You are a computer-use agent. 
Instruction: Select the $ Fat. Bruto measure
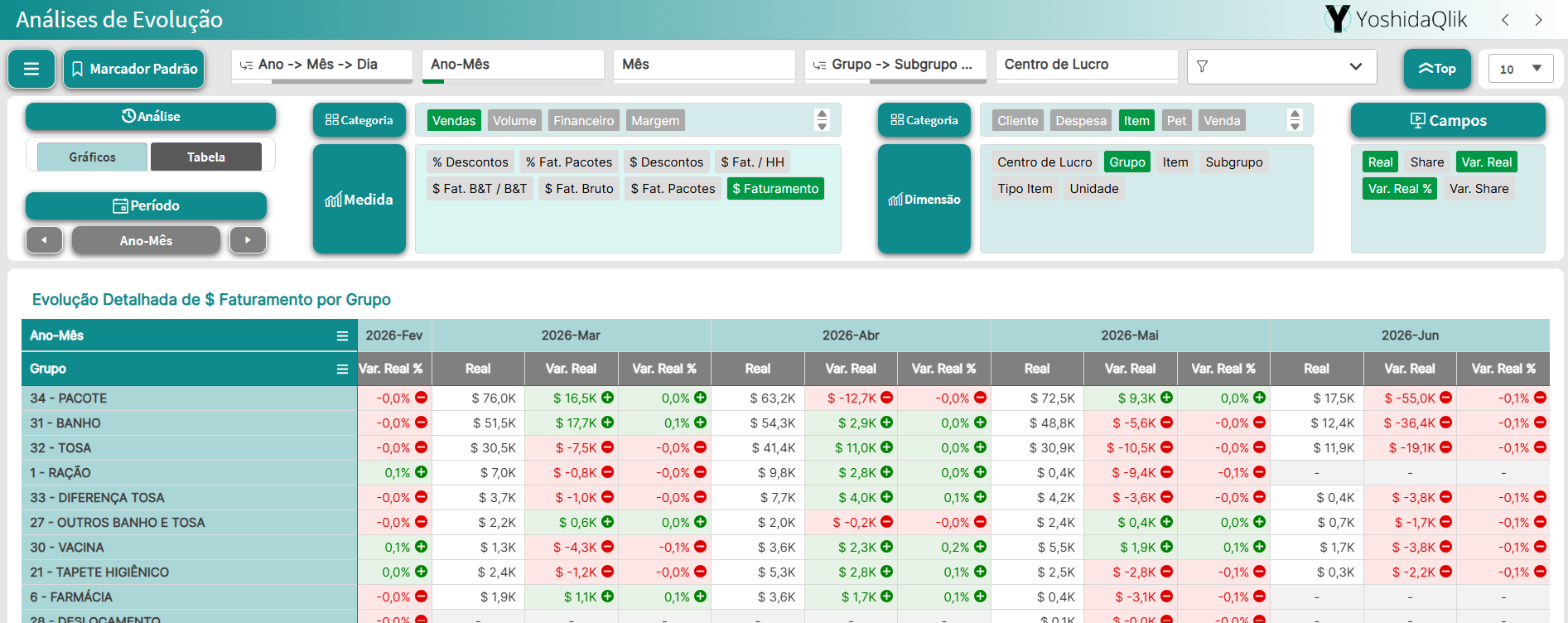coord(579,189)
